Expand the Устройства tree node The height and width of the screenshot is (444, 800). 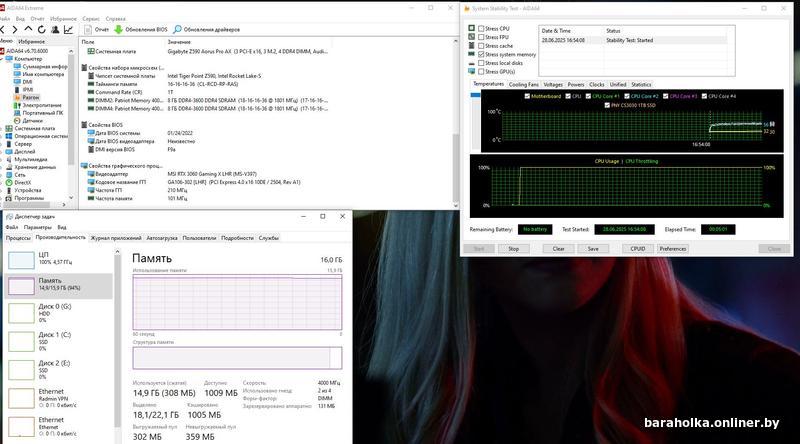pos(2,190)
